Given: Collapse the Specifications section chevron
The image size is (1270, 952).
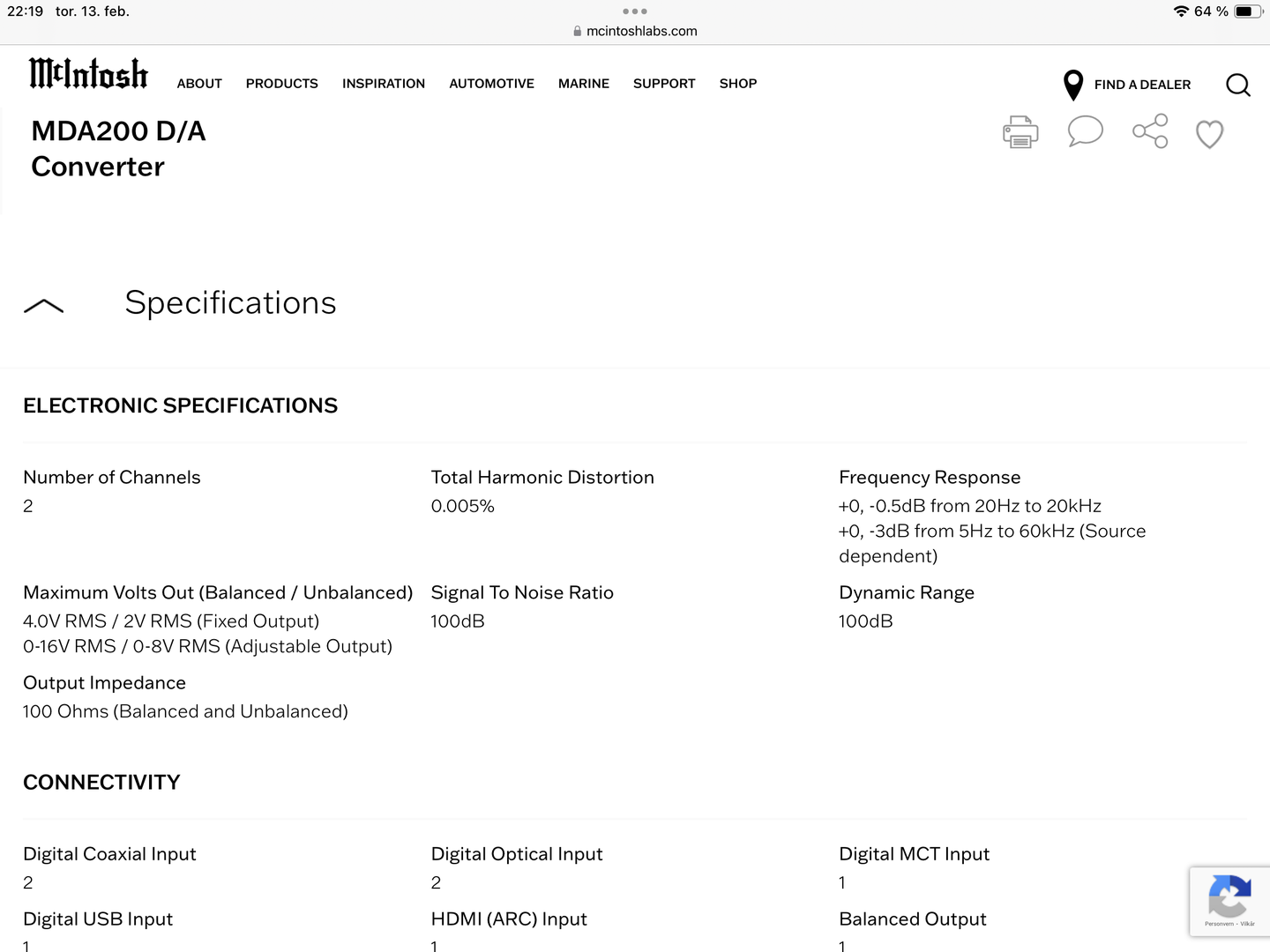Looking at the screenshot, I should 43,306.
